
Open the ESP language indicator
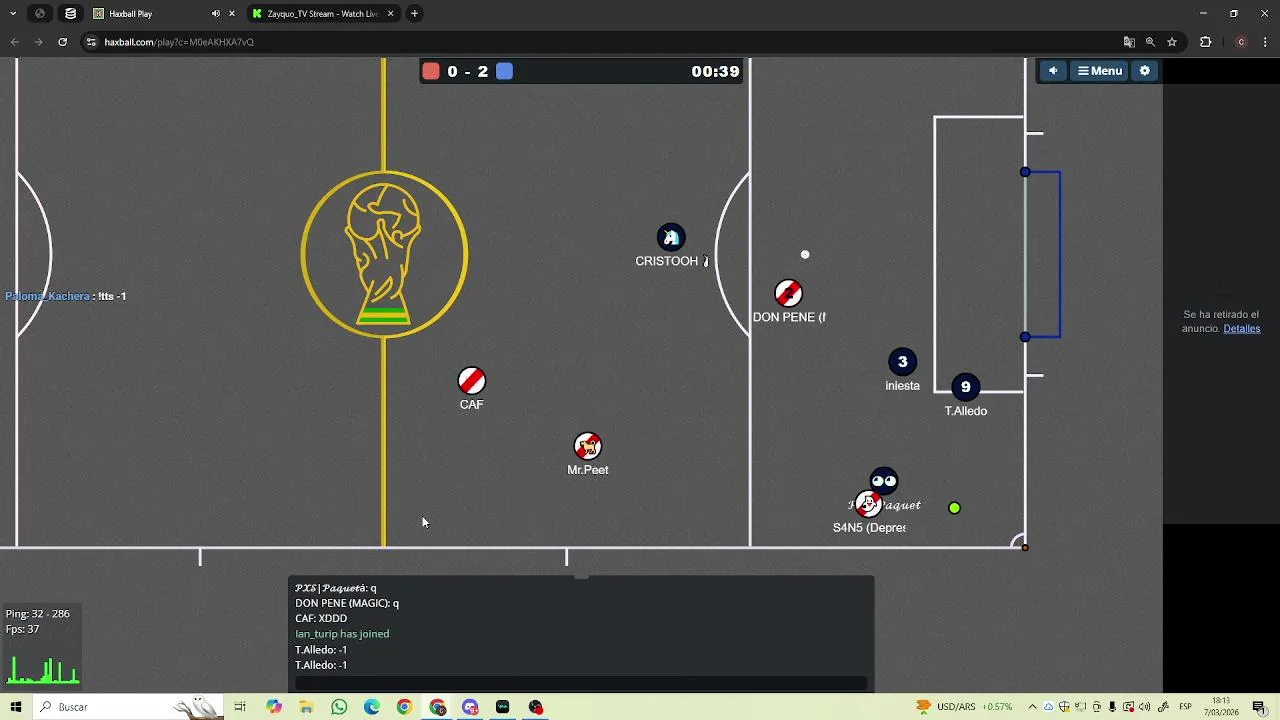(1185, 707)
